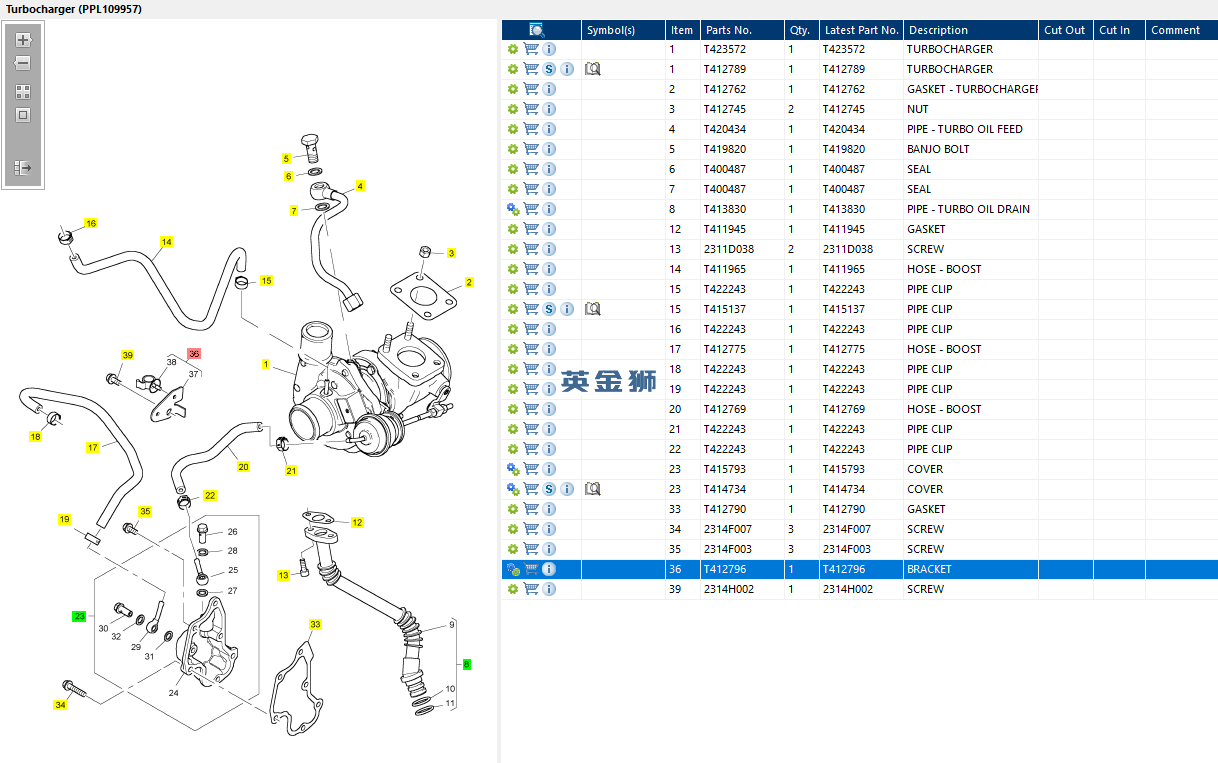Click callout 39 screw in the diagram
This screenshot has height=763, width=1218.
(127, 355)
